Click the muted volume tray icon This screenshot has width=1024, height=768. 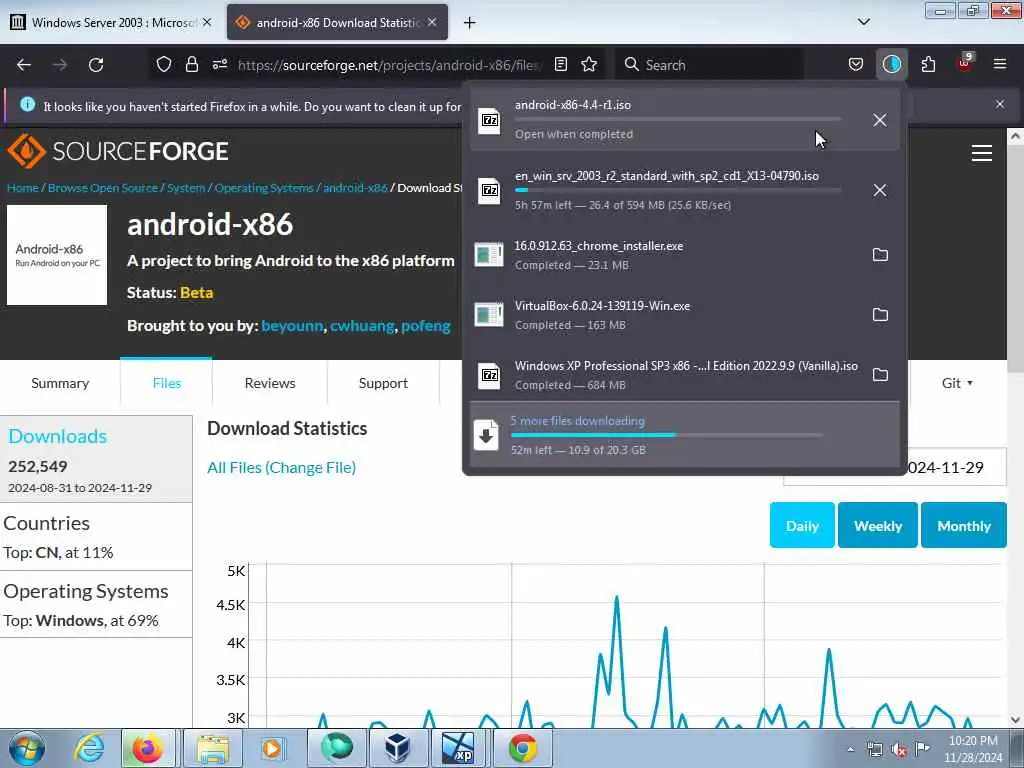899,749
